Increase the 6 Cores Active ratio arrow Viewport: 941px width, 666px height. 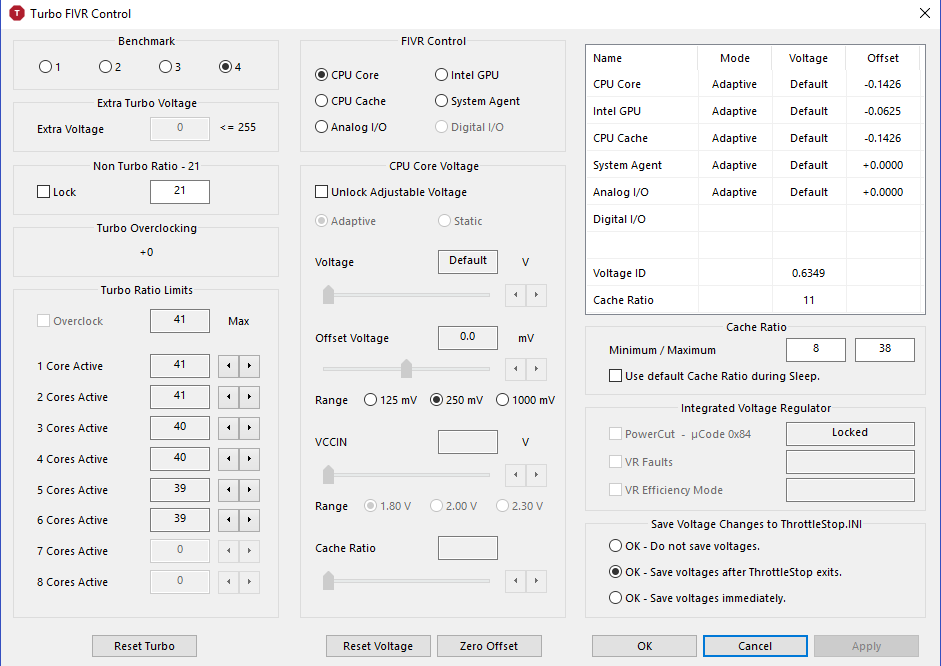250,520
